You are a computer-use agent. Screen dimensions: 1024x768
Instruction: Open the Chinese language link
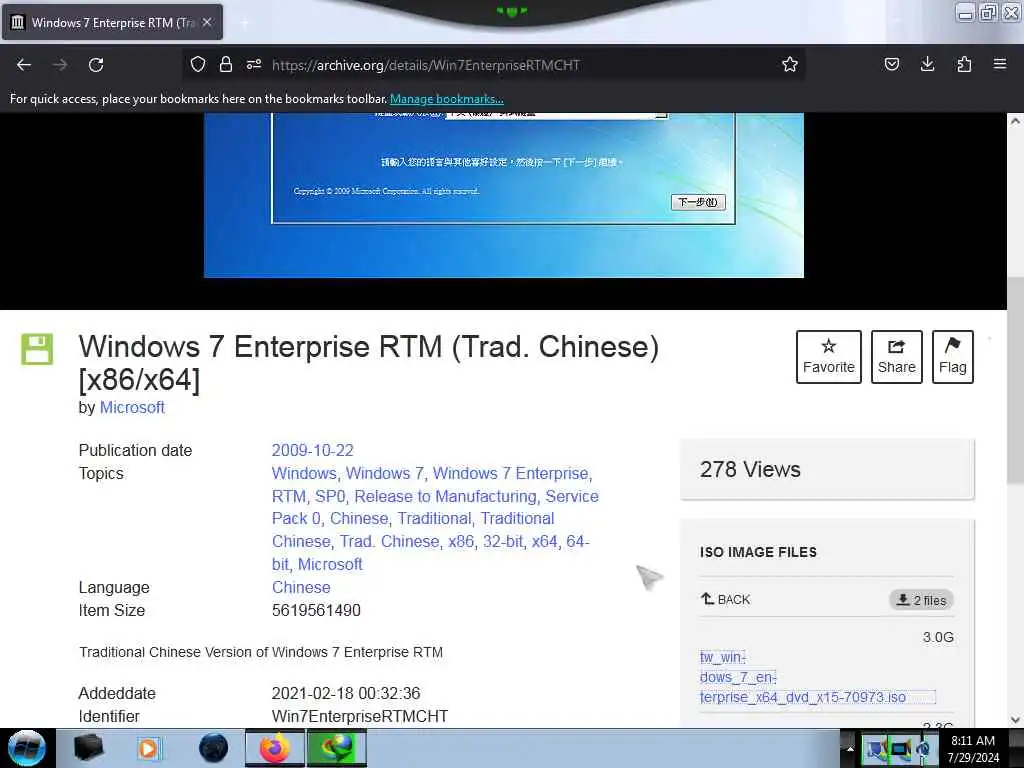point(301,587)
